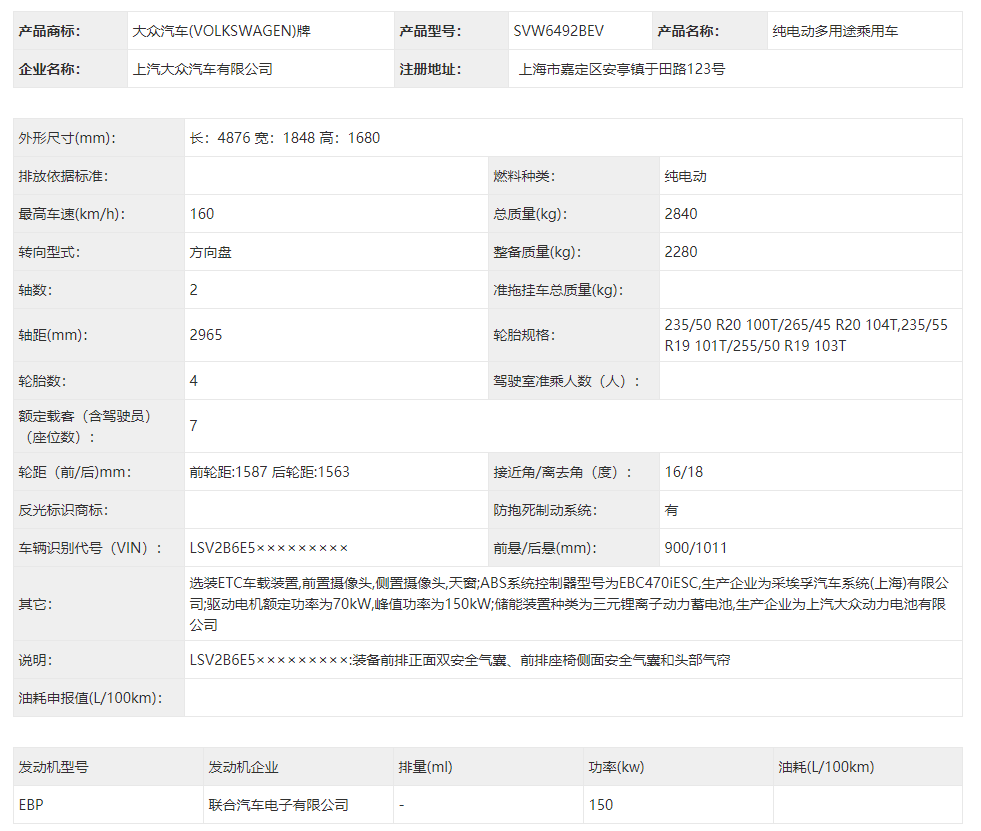Click the 车辆识别代号 (VIN) label

90,548
